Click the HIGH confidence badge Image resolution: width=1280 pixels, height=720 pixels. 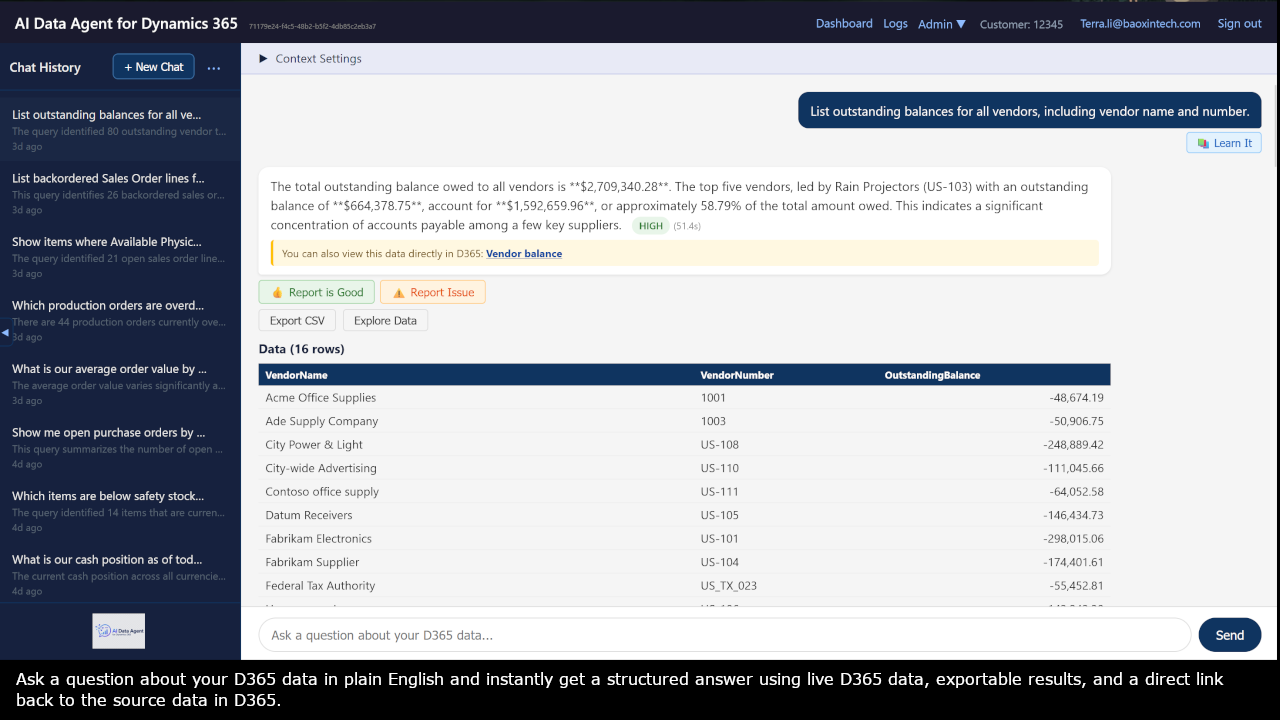(x=651, y=226)
